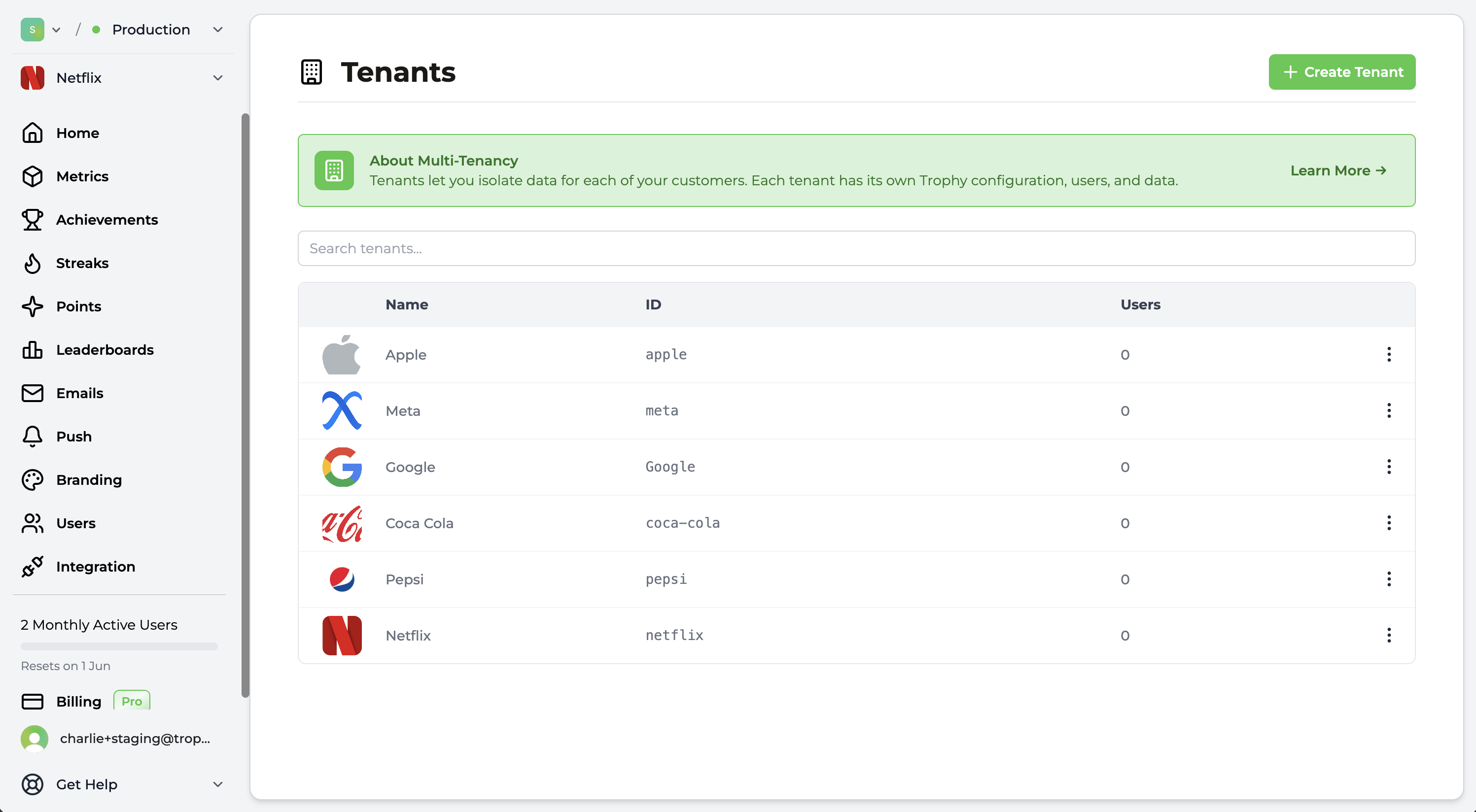Click the Coca Cola logo thumbnail
Viewport: 1476px width, 812px height.
pos(342,523)
